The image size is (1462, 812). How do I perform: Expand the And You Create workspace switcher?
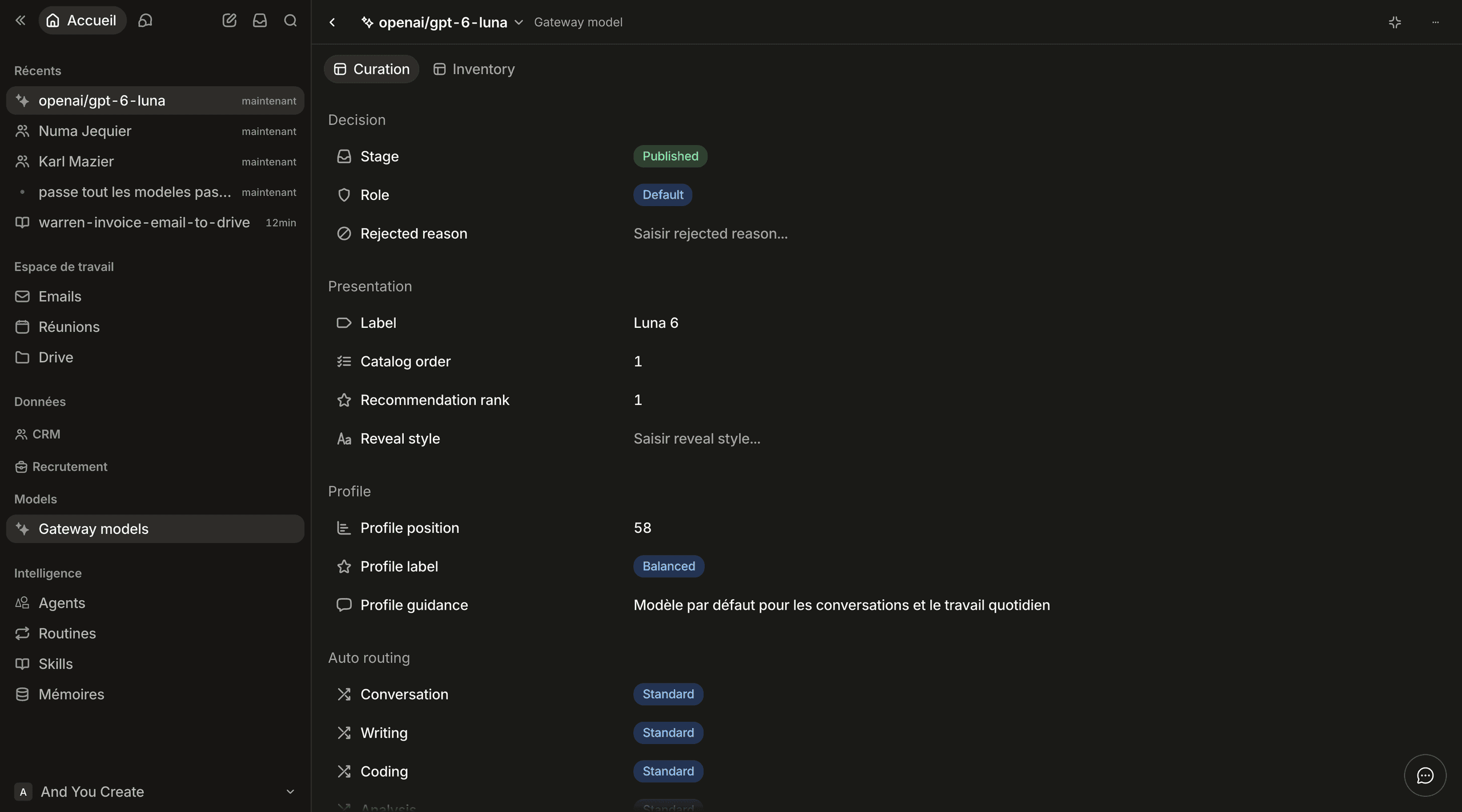(155, 792)
